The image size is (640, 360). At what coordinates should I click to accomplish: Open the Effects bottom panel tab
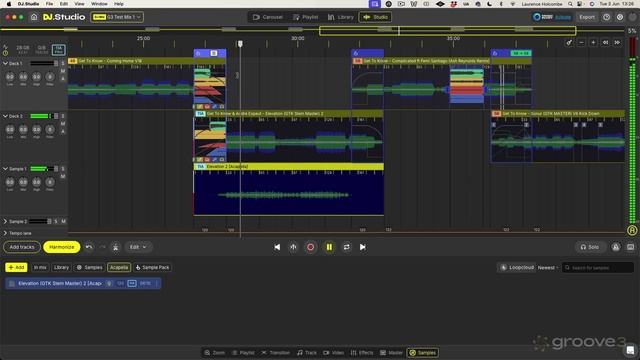362,353
